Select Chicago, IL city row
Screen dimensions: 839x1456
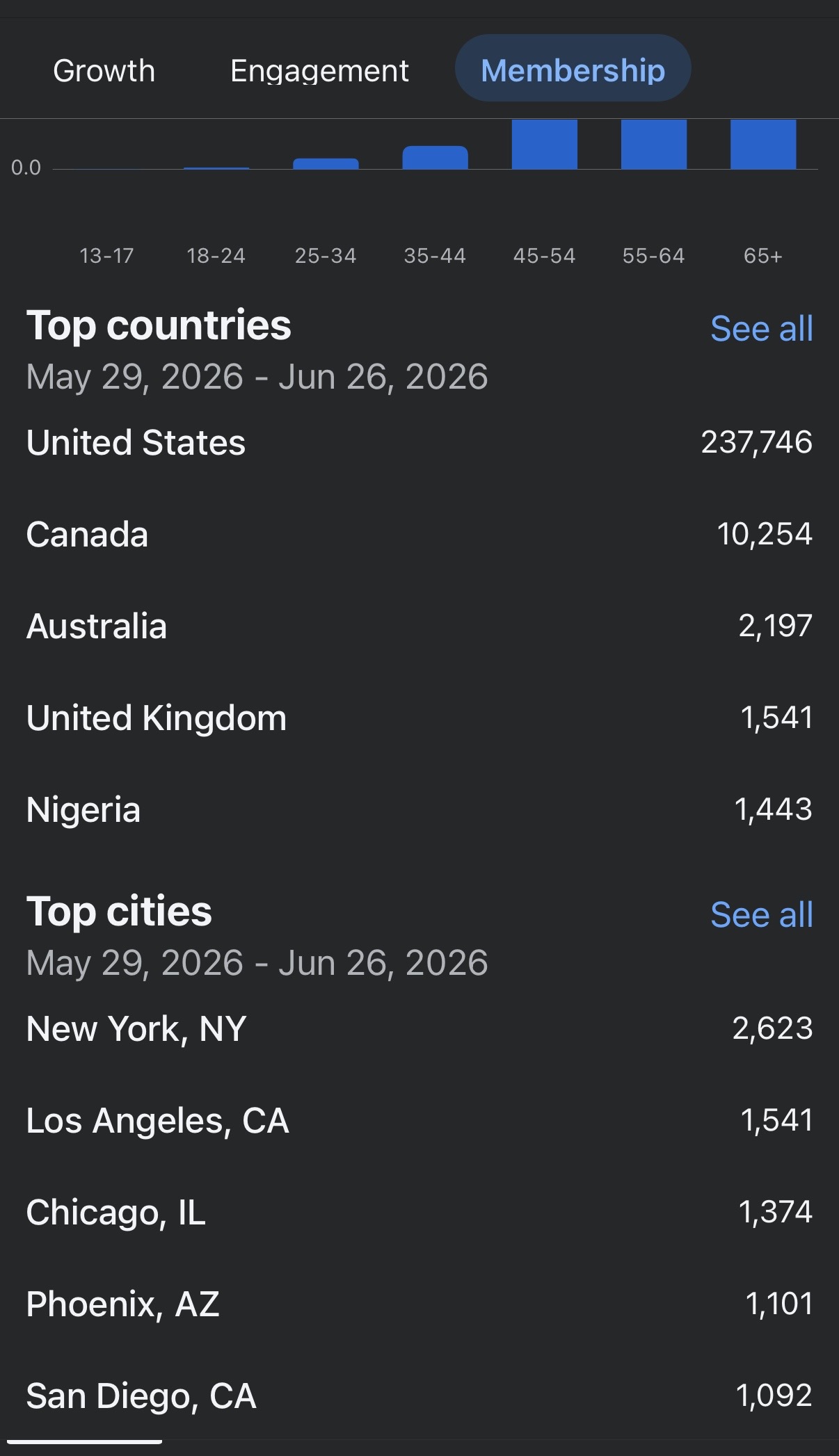tap(419, 1212)
